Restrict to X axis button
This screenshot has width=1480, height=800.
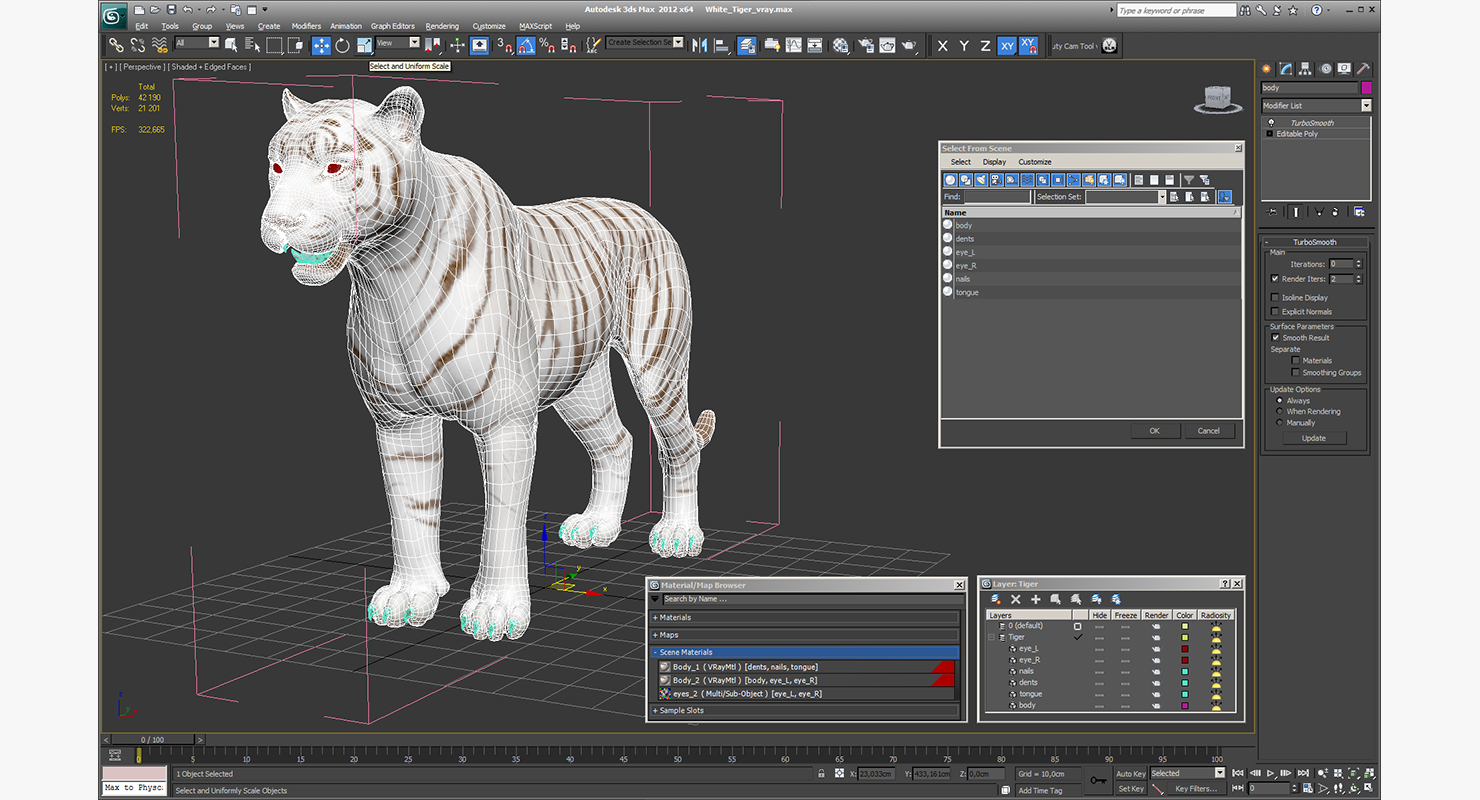tap(943, 46)
